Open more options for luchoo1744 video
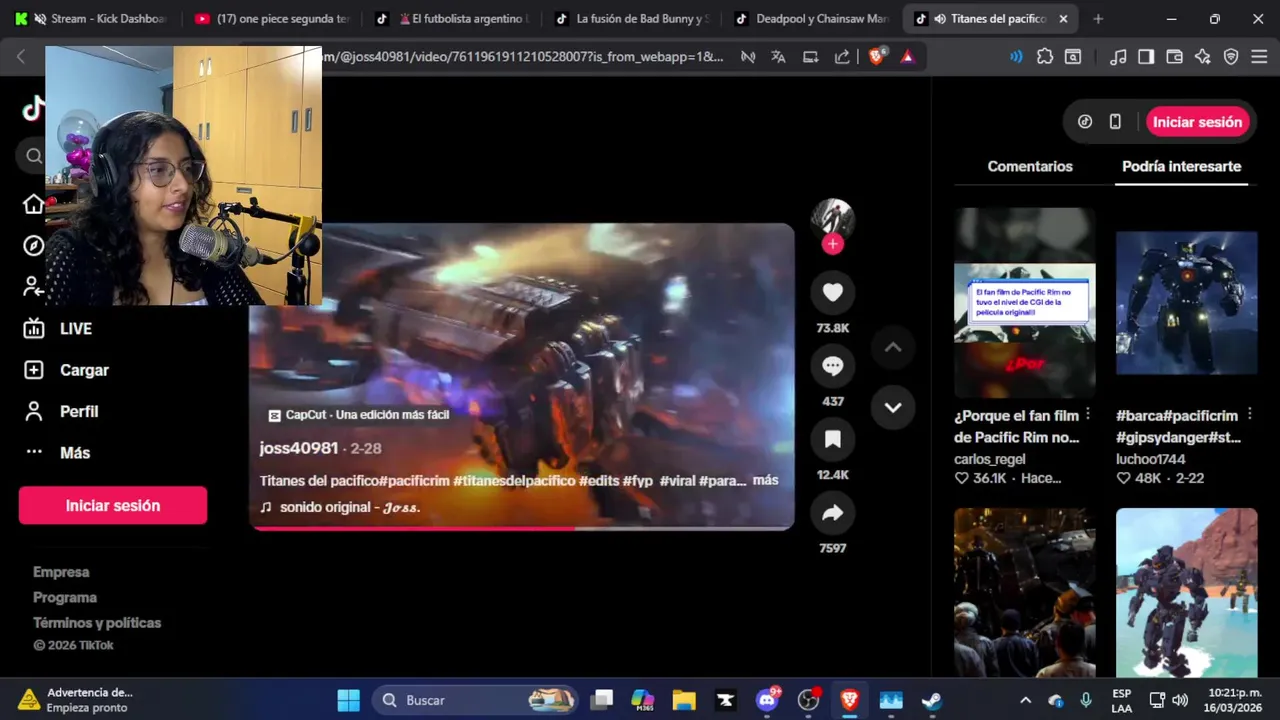The width and height of the screenshot is (1280, 720). pos(1249,414)
